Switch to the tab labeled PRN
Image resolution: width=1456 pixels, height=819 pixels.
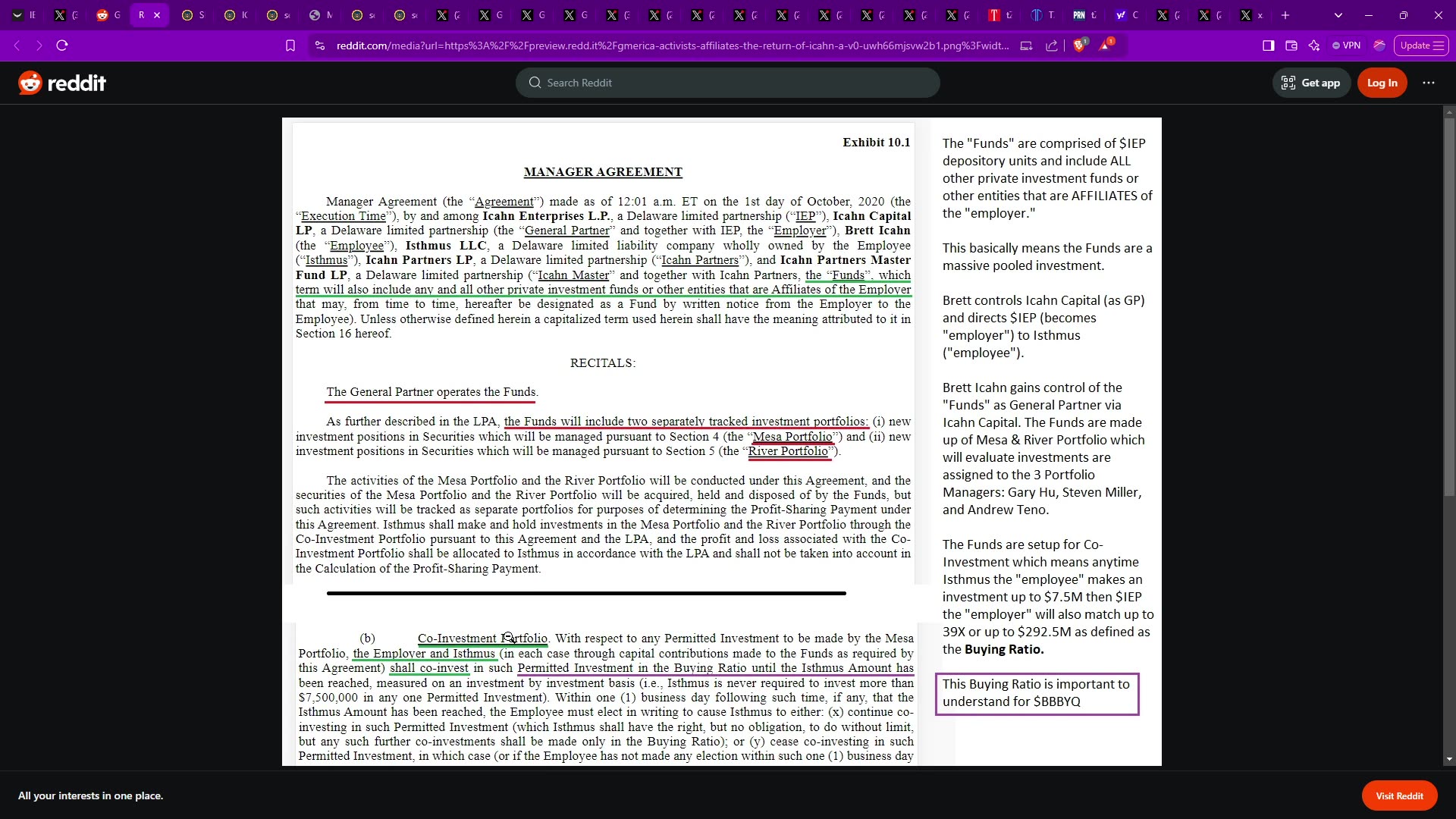pos(1084,15)
